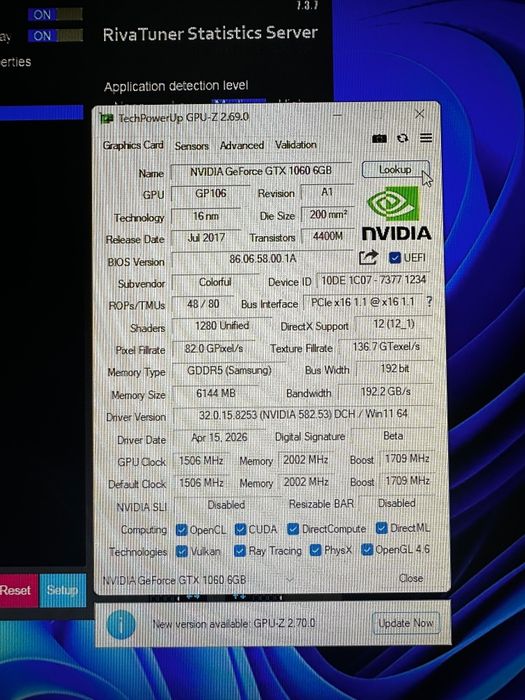Toggle the Ray Tracing checkbox
The image size is (525, 700).
click(240, 551)
